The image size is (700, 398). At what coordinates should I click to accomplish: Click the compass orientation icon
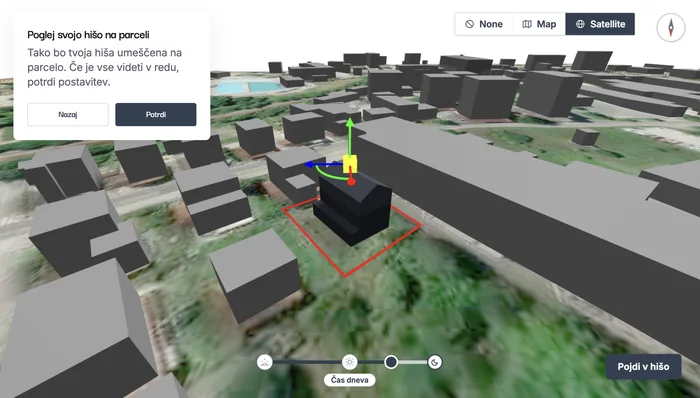click(671, 28)
